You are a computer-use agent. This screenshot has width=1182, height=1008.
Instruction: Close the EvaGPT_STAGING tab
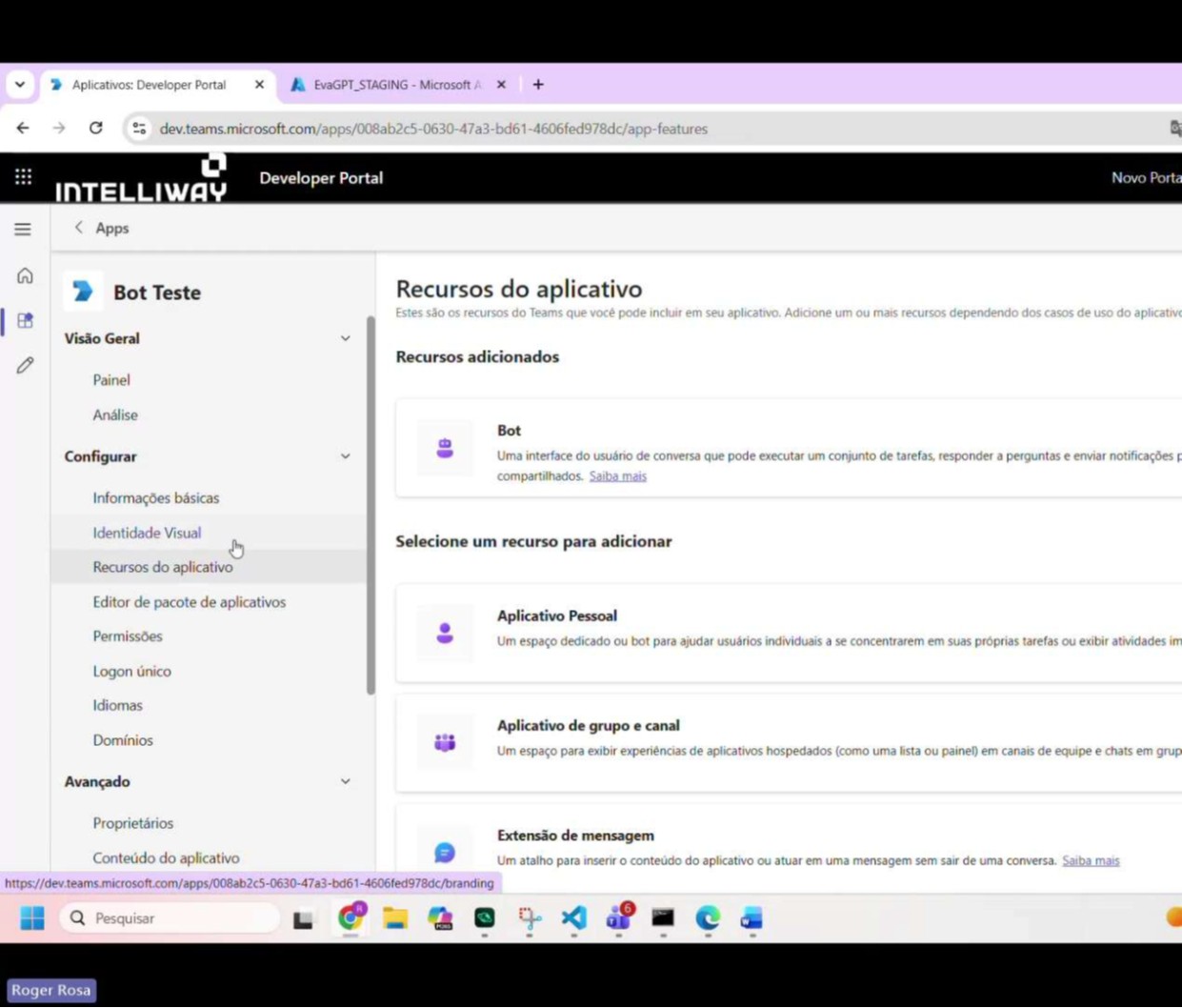(x=502, y=85)
